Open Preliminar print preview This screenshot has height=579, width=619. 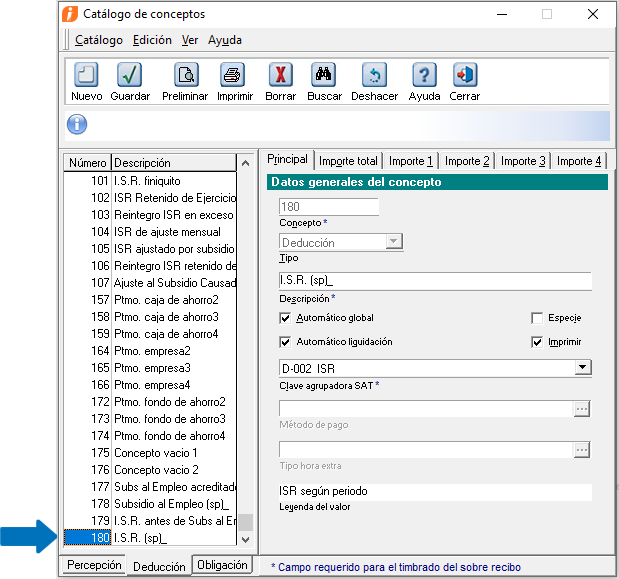click(186, 76)
